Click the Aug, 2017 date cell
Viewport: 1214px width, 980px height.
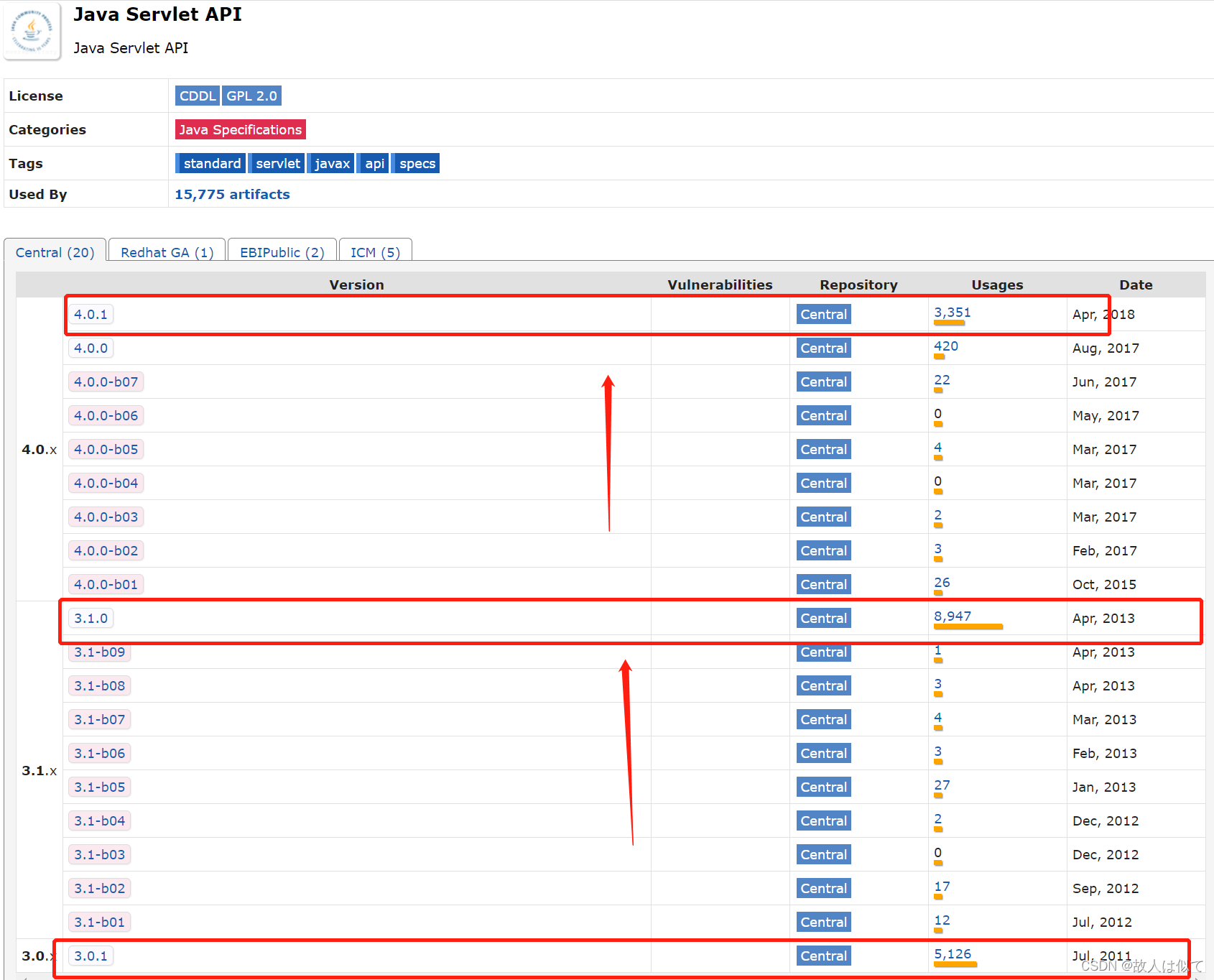[1106, 348]
